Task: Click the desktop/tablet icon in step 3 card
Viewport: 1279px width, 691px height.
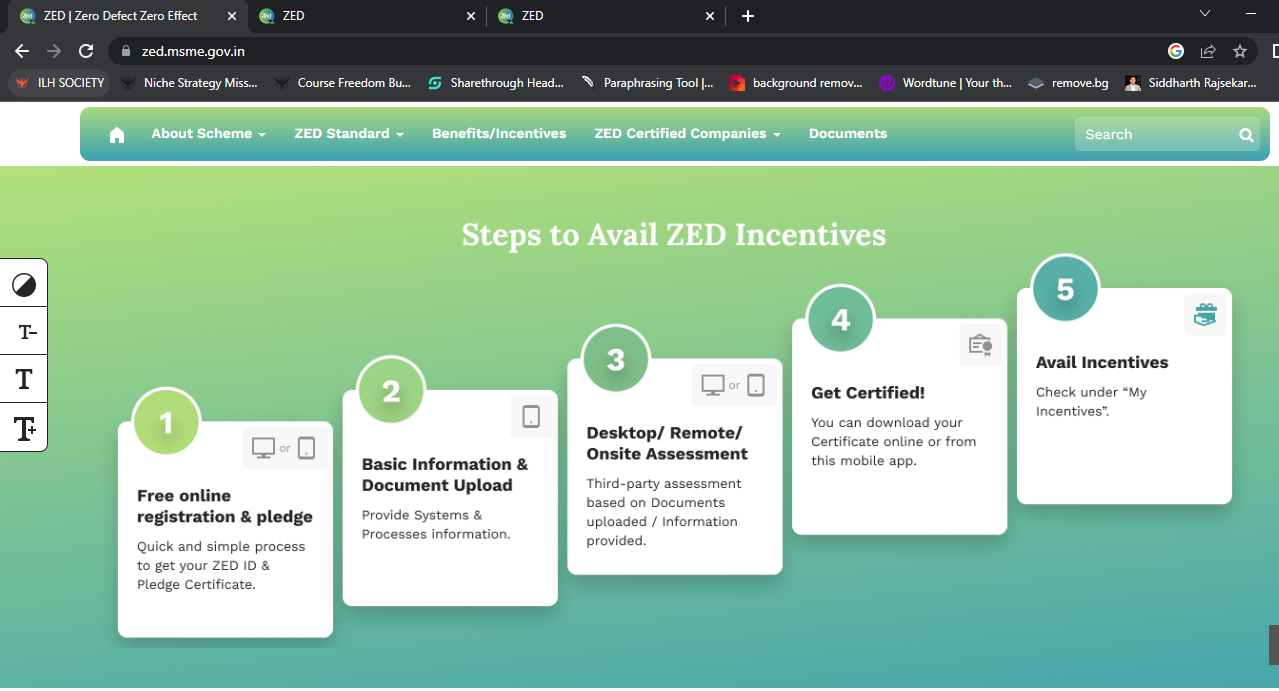Action: (734, 385)
